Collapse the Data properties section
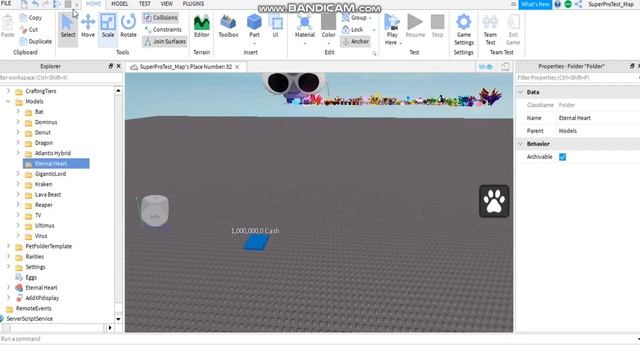Viewport: 640px width, 360px height. [x=520, y=92]
